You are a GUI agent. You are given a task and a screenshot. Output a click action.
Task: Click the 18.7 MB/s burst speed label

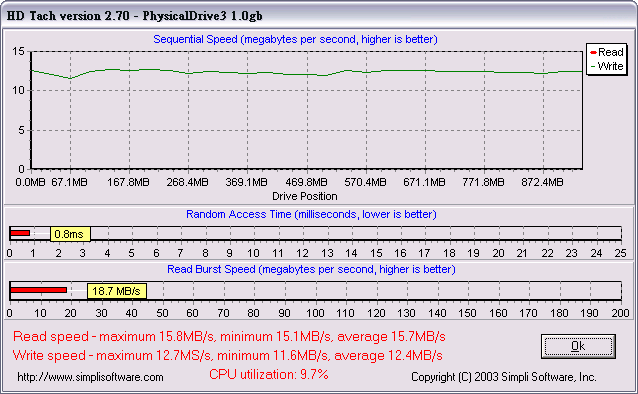(117, 291)
